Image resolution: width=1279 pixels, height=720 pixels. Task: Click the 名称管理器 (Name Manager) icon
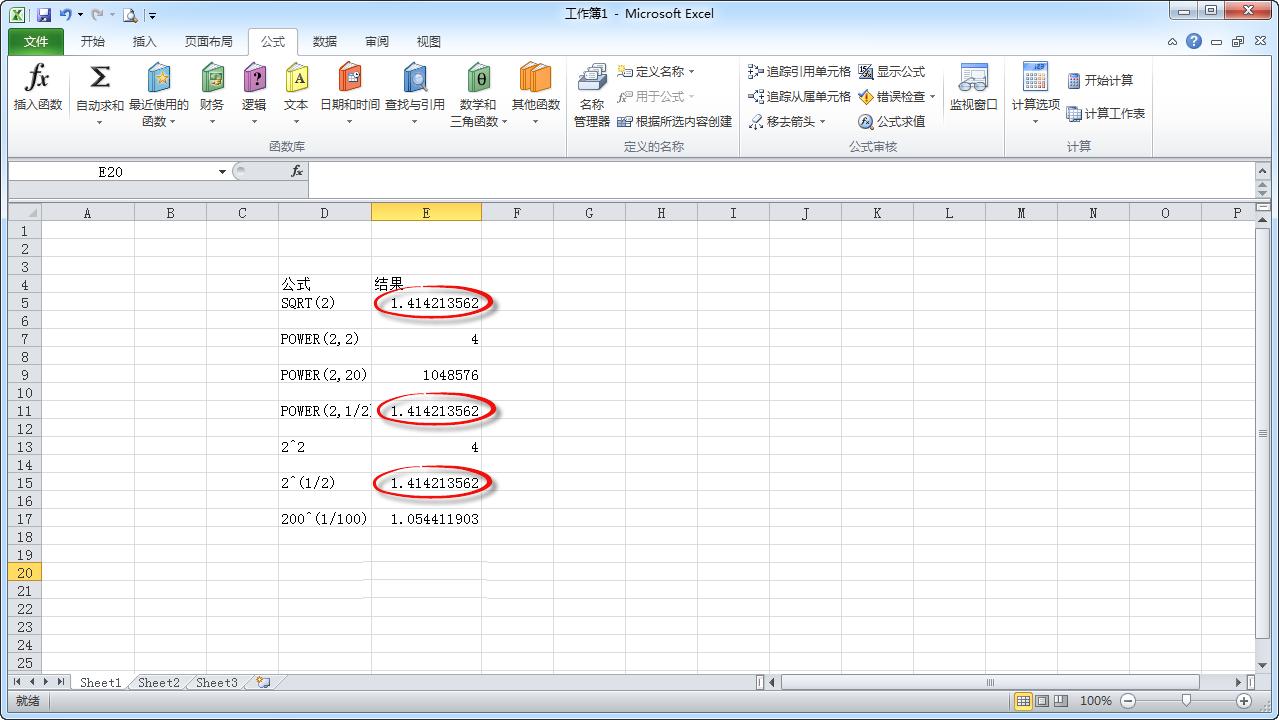pos(592,92)
